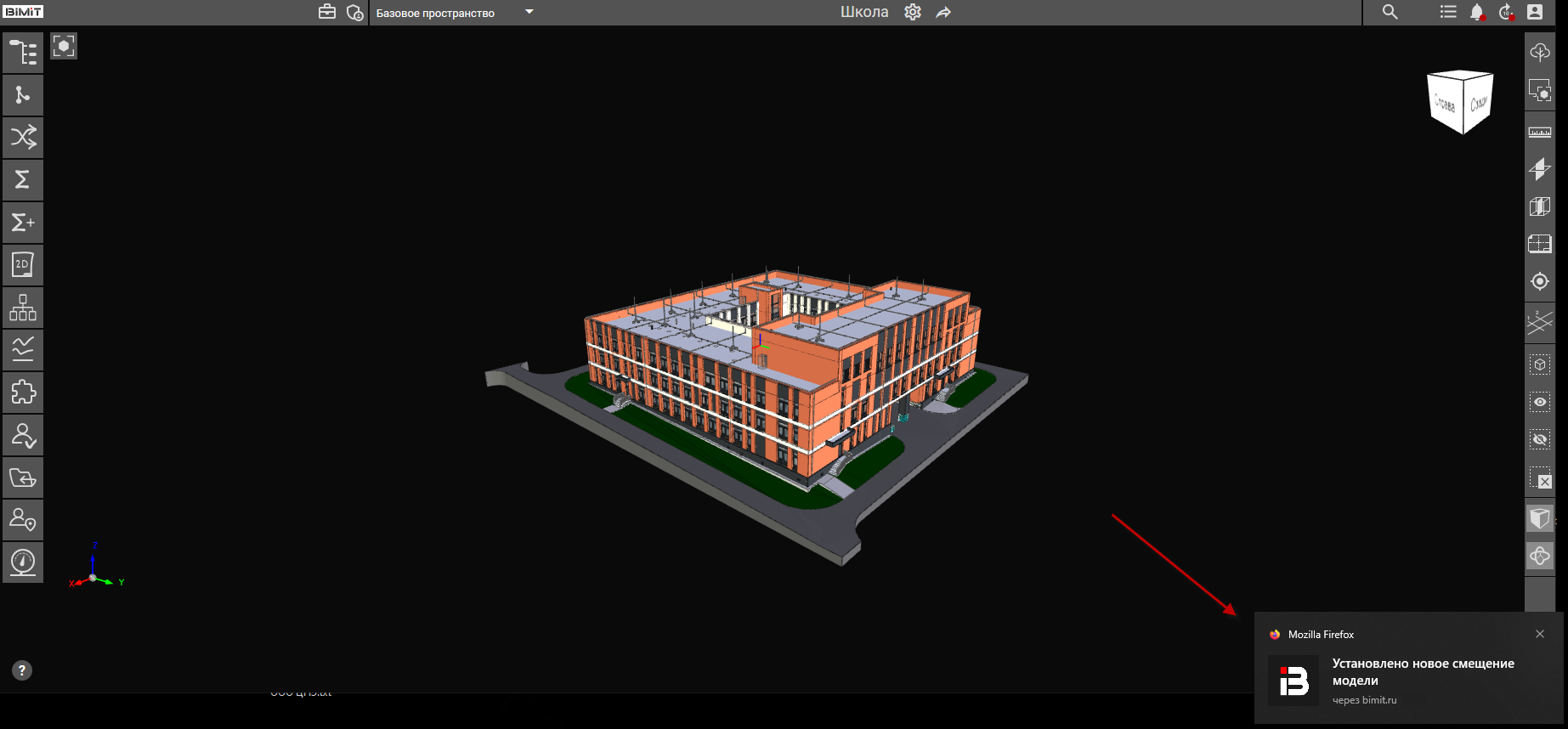The image size is (1568, 729).
Task: Open the gauge dashboard icon
Action: [23, 562]
